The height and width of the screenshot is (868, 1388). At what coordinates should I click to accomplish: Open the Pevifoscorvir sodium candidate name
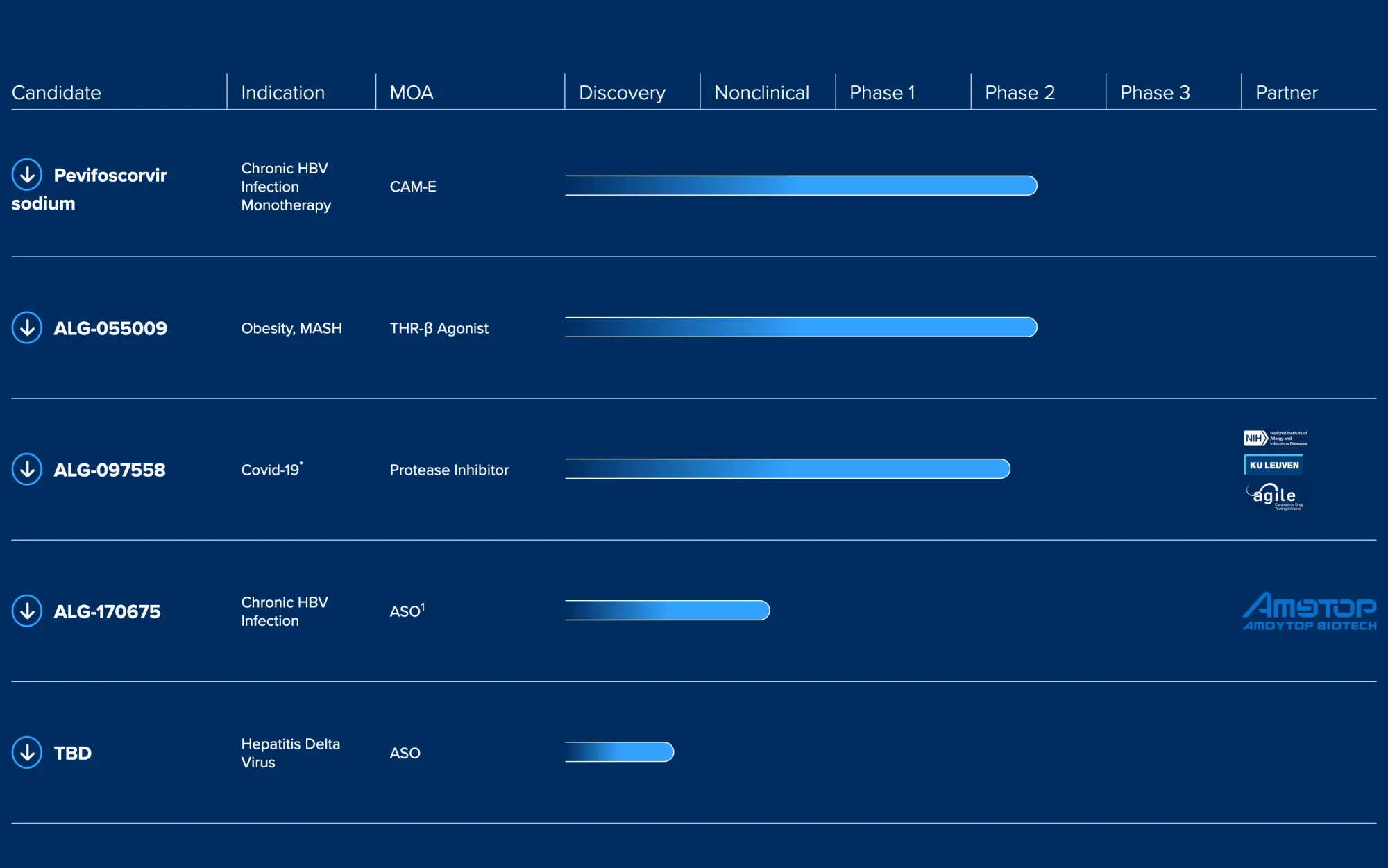point(110,176)
